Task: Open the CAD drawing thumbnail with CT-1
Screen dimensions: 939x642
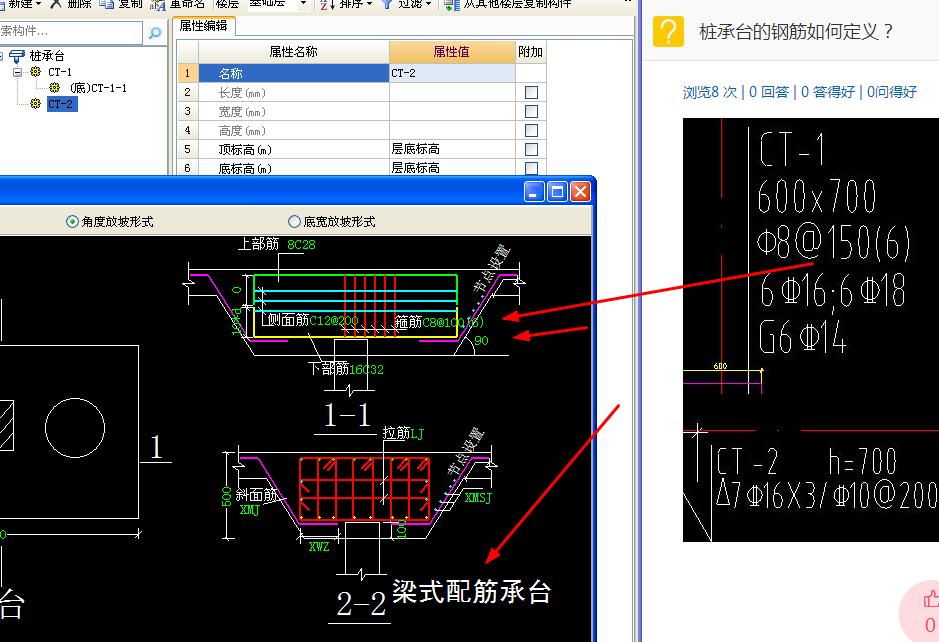Action: tap(811, 329)
